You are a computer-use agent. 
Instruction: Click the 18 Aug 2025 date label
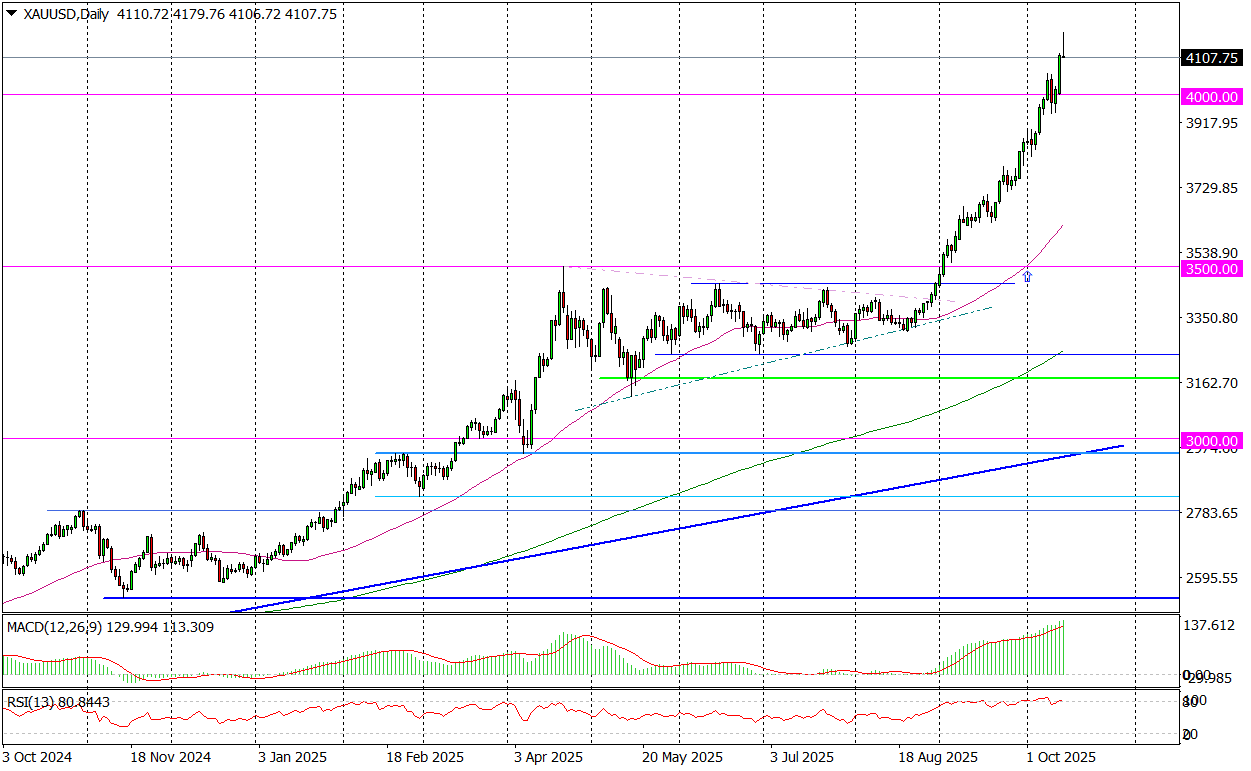pyautogui.click(x=937, y=757)
